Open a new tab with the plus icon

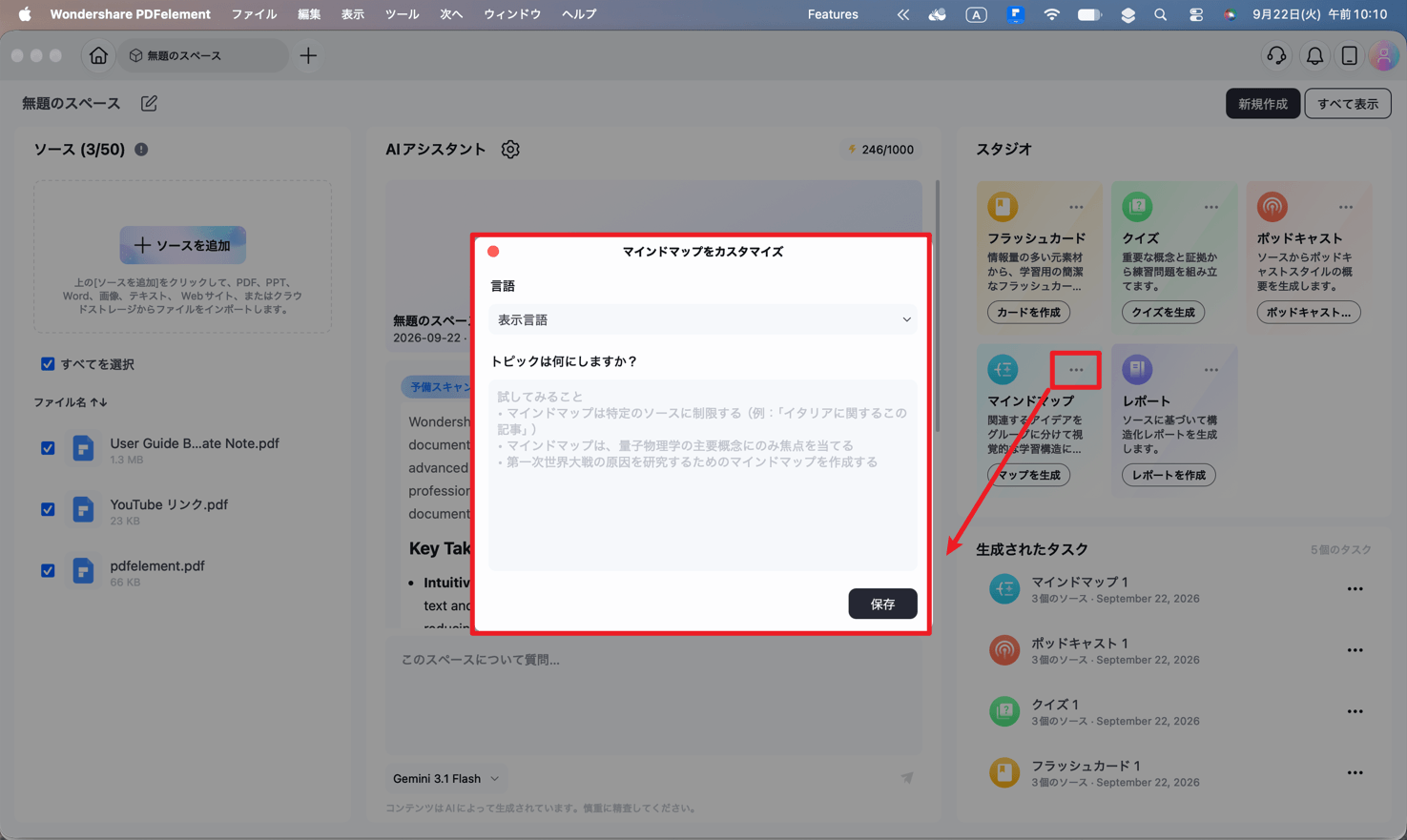[308, 56]
